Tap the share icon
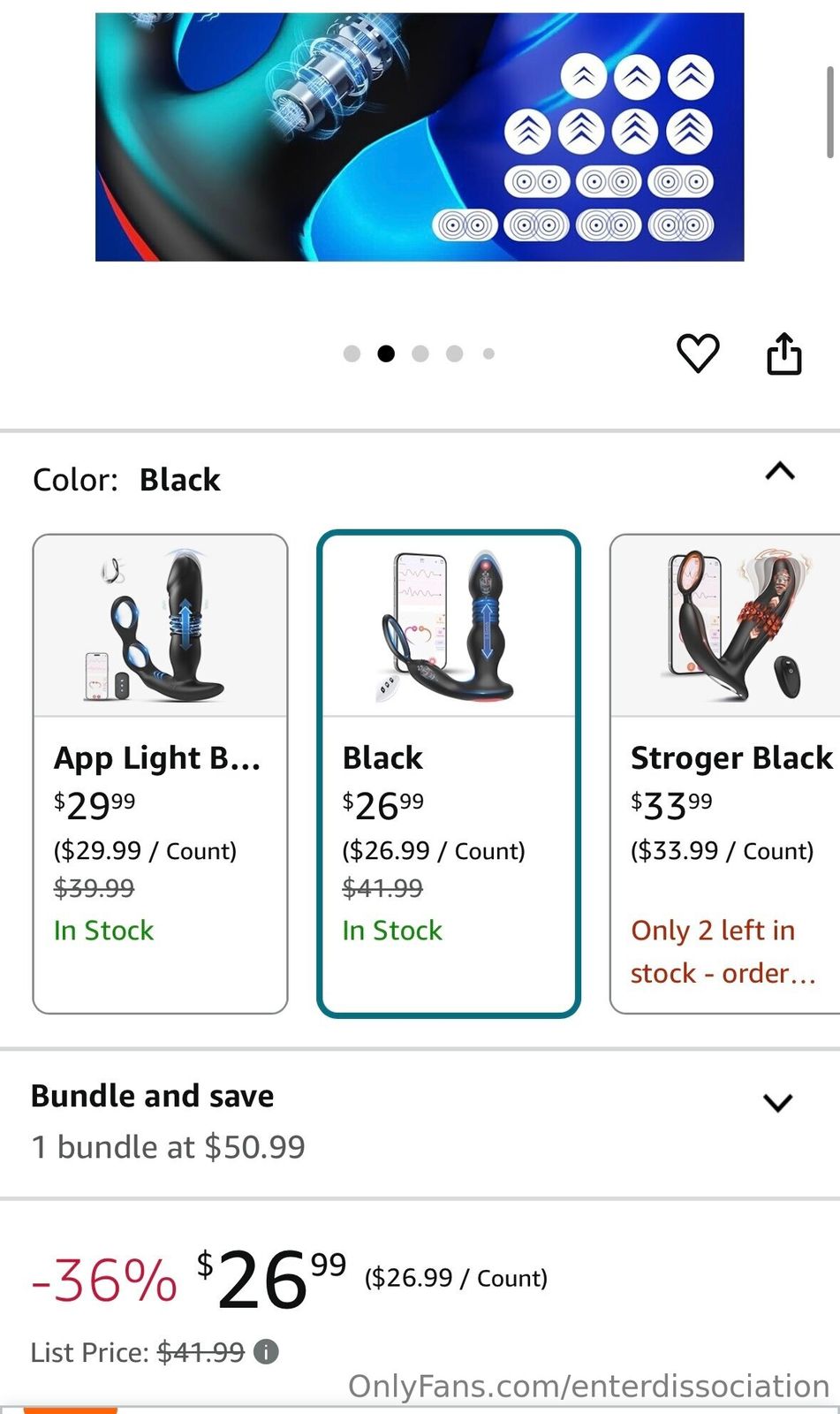The width and height of the screenshot is (840, 1414). [783, 353]
